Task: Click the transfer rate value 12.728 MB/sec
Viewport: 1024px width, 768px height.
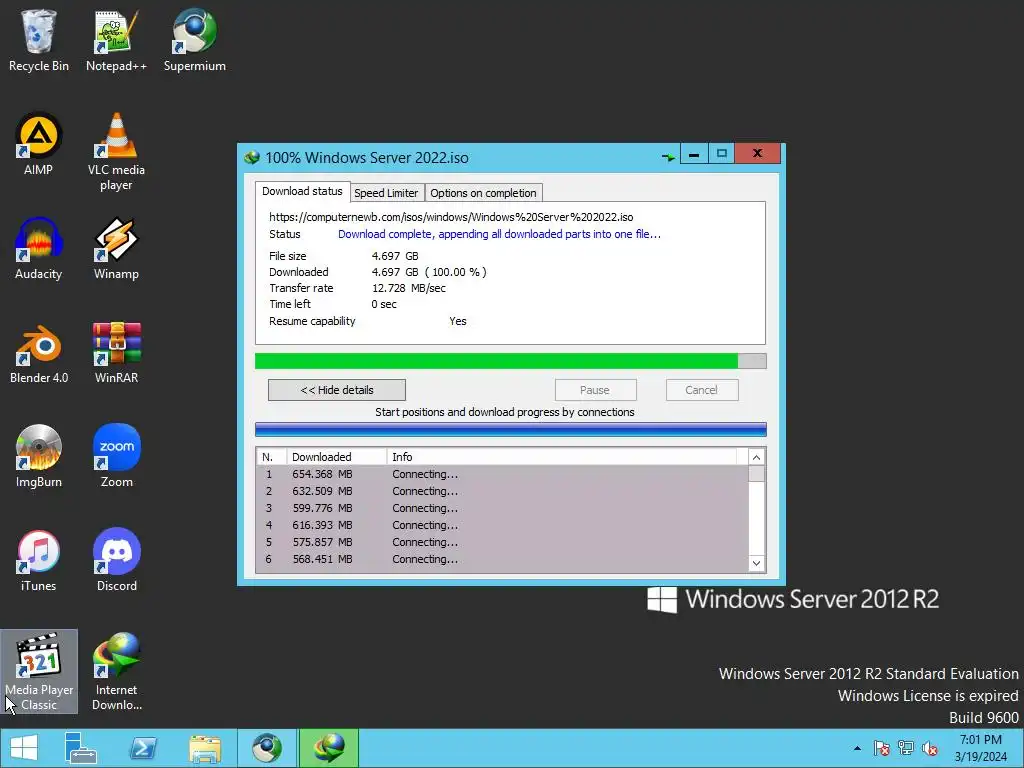Action: click(x=409, y=288)
